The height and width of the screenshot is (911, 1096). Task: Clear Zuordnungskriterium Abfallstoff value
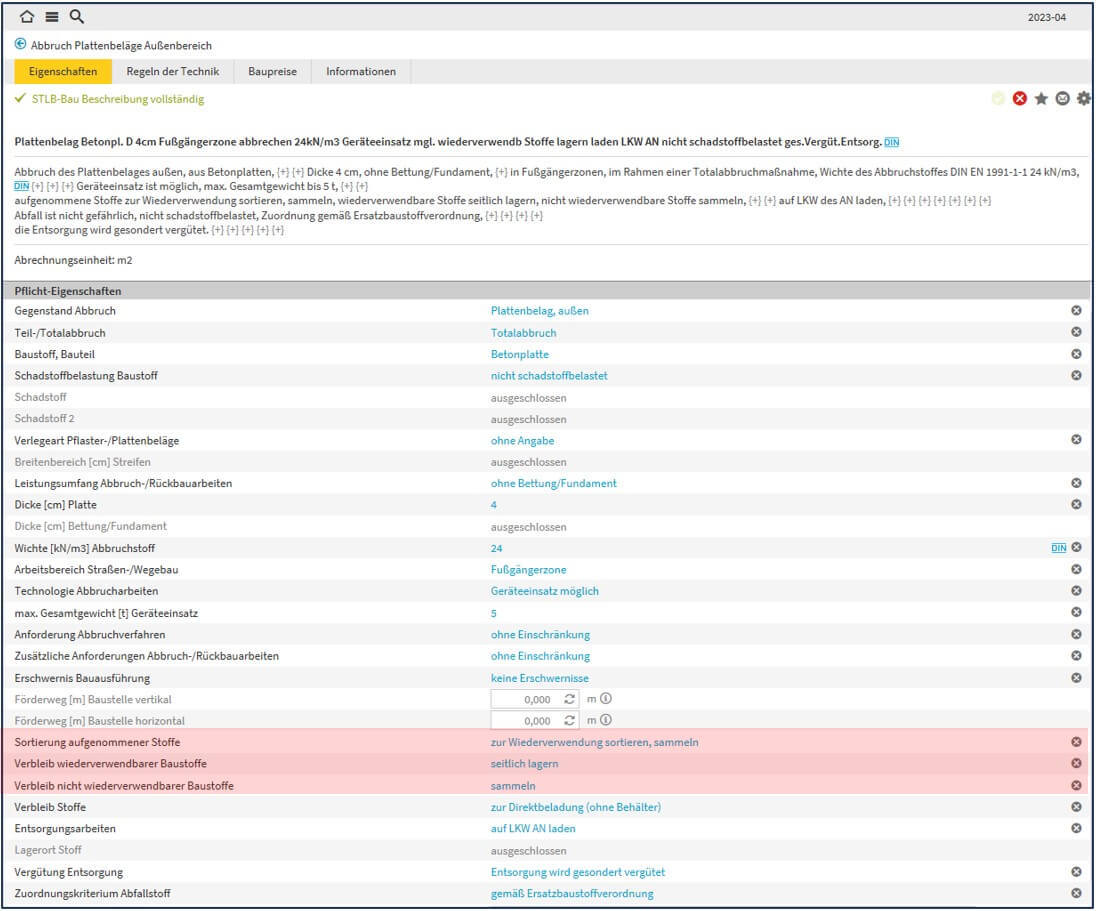(x=1076, y=894)
